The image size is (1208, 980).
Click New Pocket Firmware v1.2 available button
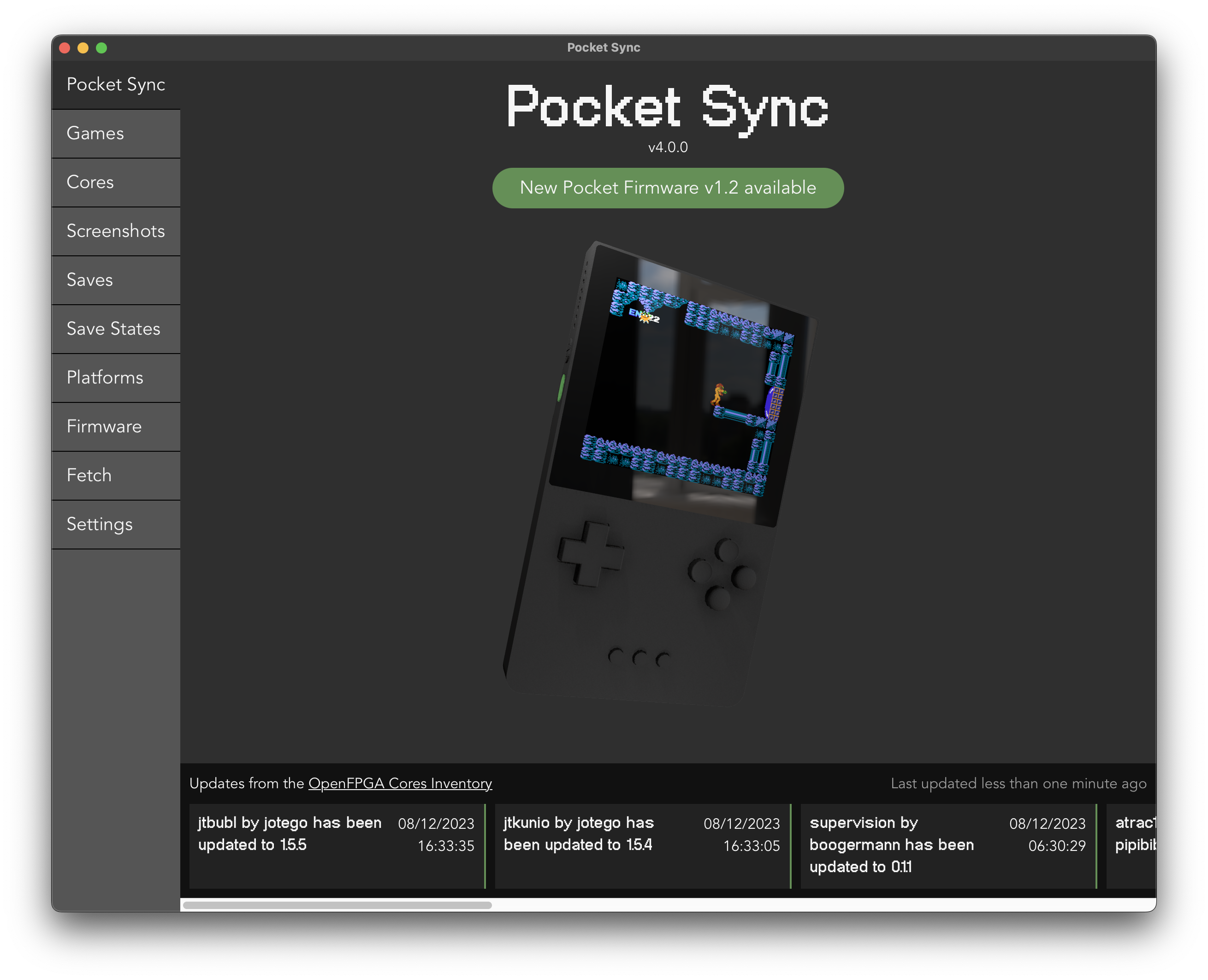click(x=668, y=188)
